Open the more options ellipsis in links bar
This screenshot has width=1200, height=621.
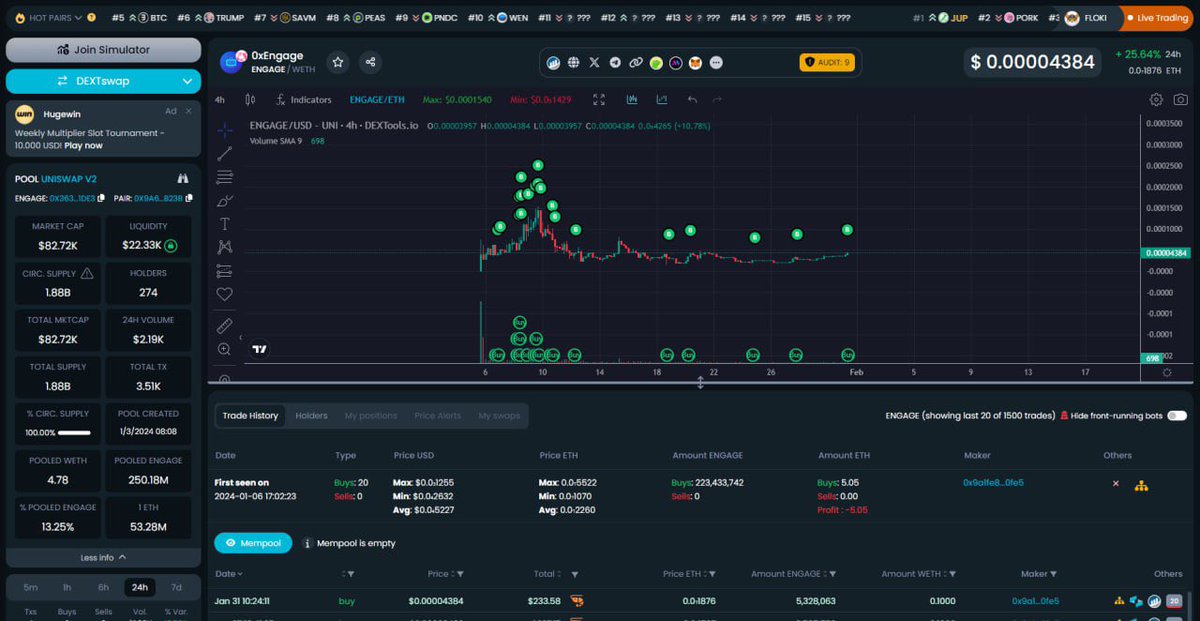(716, 62)
